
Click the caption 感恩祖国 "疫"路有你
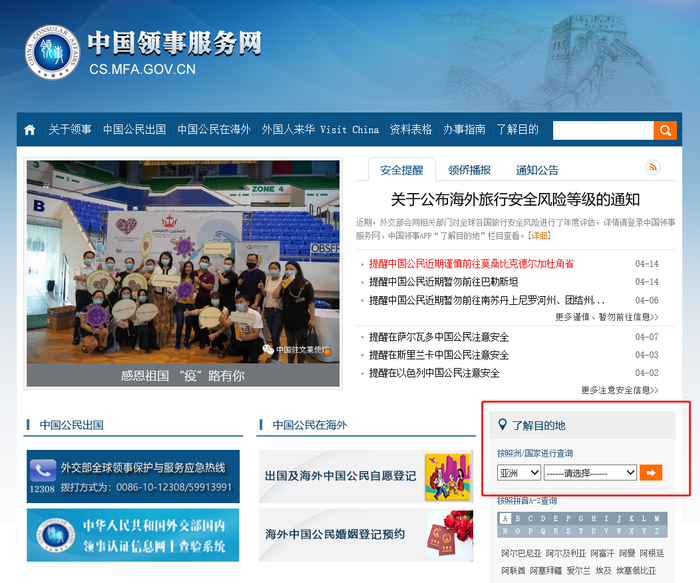[183, 375]
